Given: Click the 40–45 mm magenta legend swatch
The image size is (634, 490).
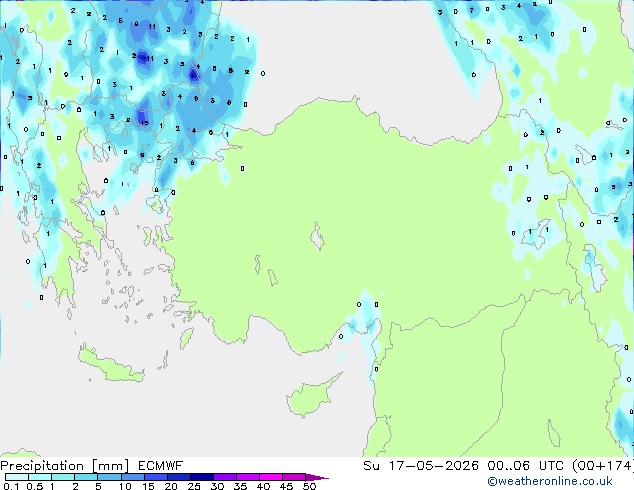Looking at the screenshot, I should click(271, 477).
